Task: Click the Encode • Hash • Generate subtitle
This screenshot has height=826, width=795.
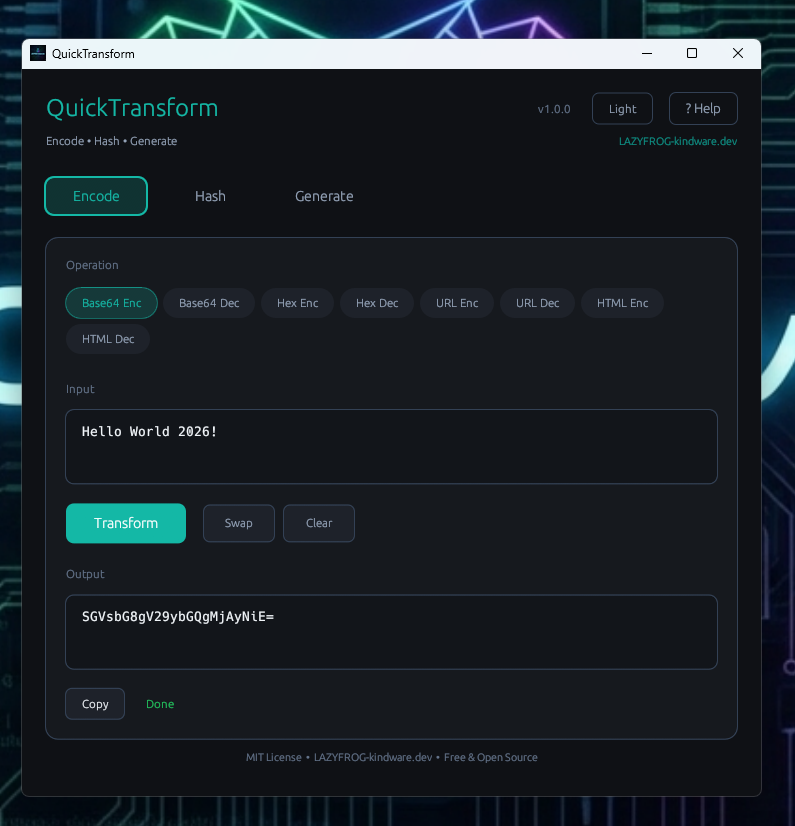Action: coord(112,141)
